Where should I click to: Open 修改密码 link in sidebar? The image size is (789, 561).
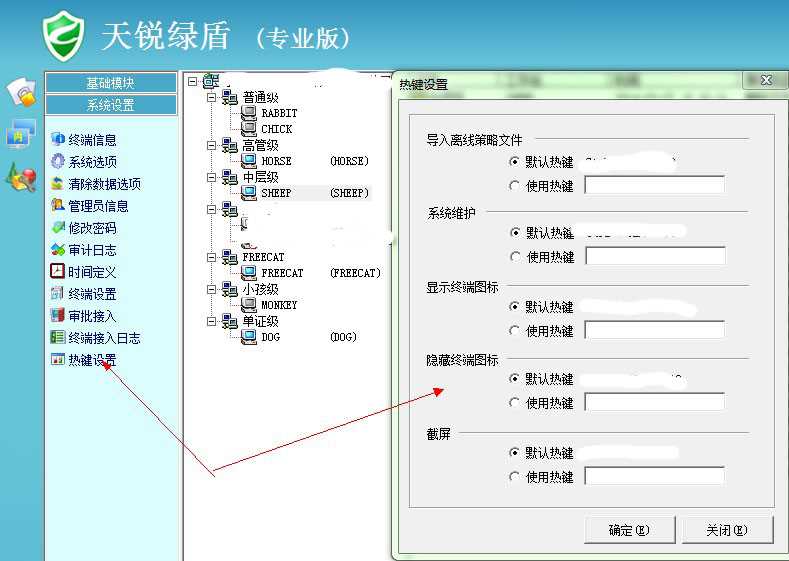(x=92, y=228)
